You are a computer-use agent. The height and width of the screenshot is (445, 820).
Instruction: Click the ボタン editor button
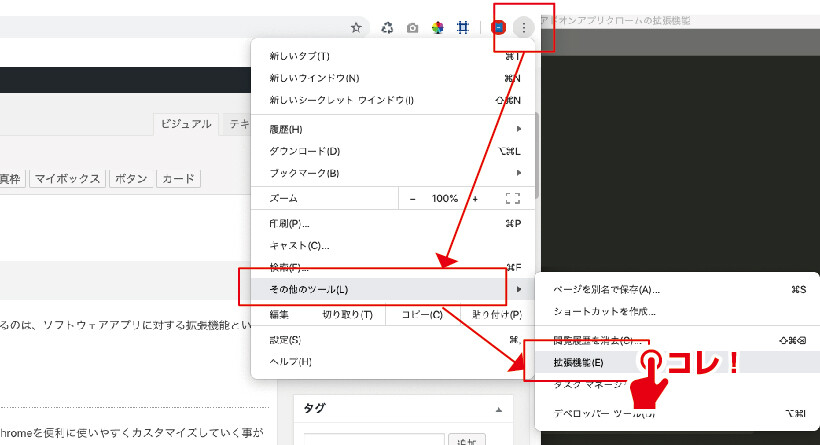tap(130, 179)
